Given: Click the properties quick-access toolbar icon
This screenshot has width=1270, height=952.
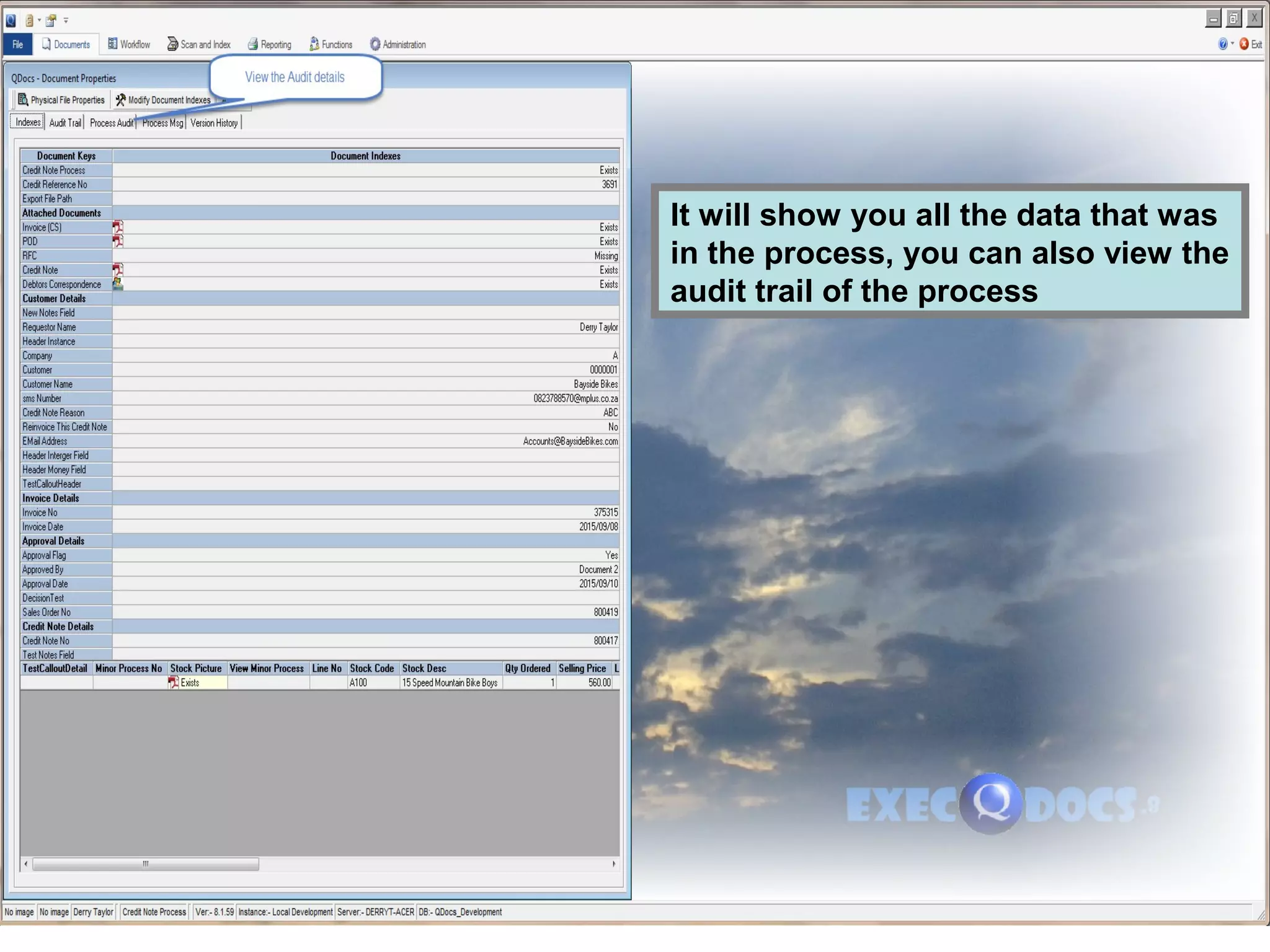Looking at the screenshot, I should [x=51, y=20].
